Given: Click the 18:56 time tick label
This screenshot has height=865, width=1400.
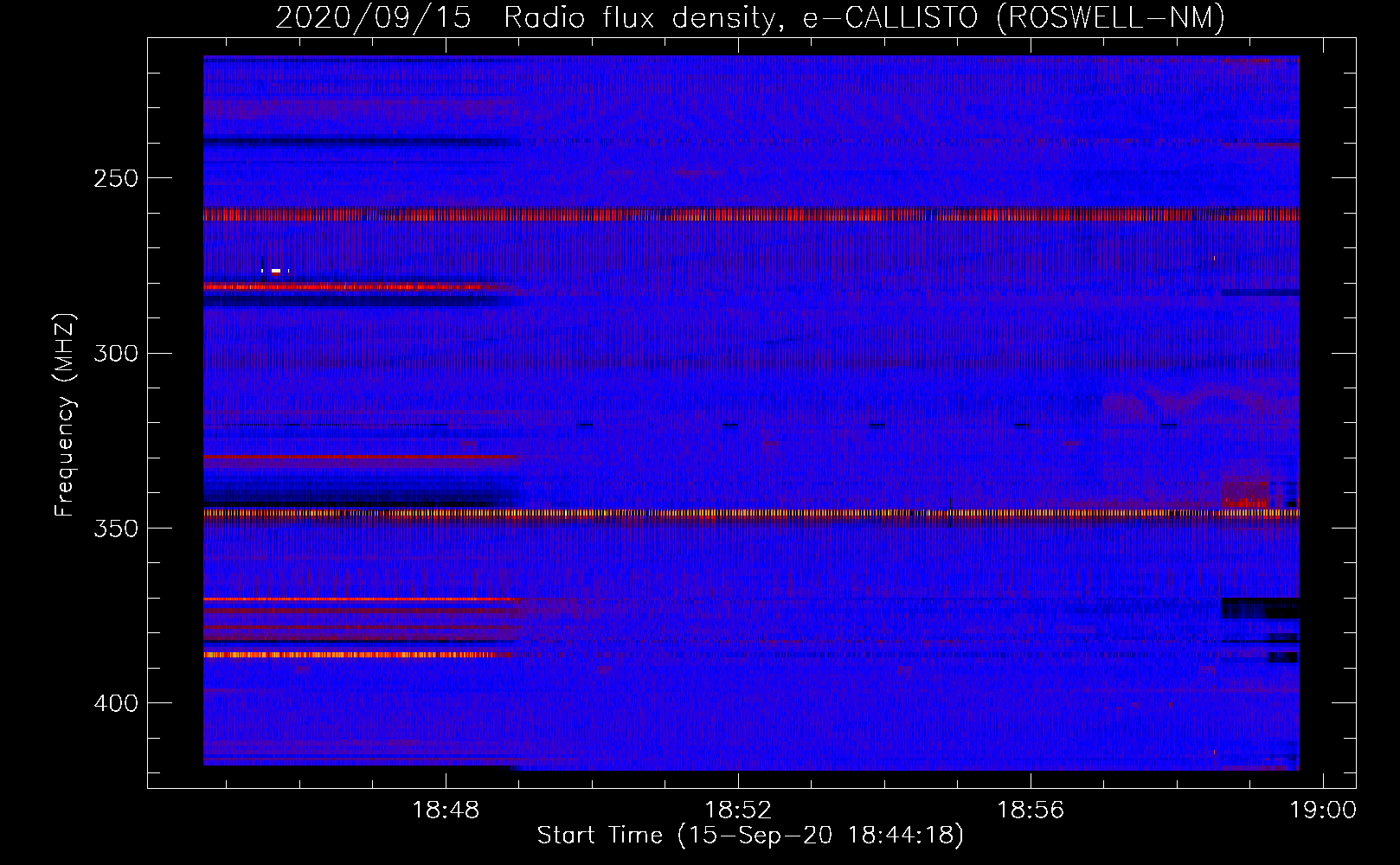Looking at the screenshot, I should 1031,811.
